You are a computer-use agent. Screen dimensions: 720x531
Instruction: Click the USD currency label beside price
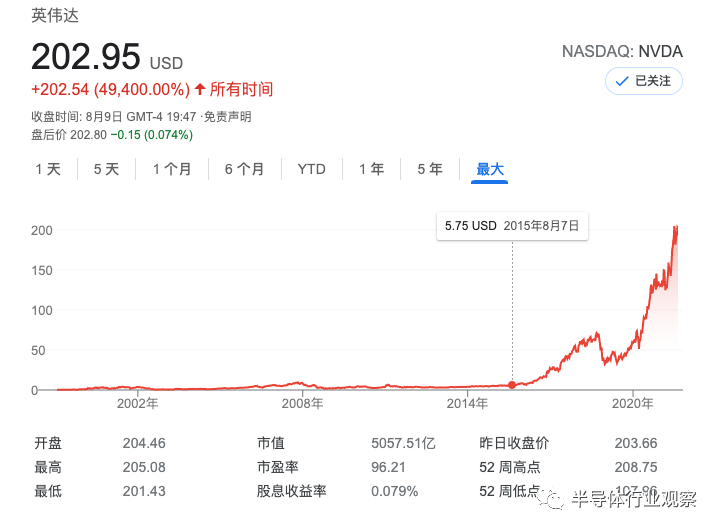coord(166,63)
